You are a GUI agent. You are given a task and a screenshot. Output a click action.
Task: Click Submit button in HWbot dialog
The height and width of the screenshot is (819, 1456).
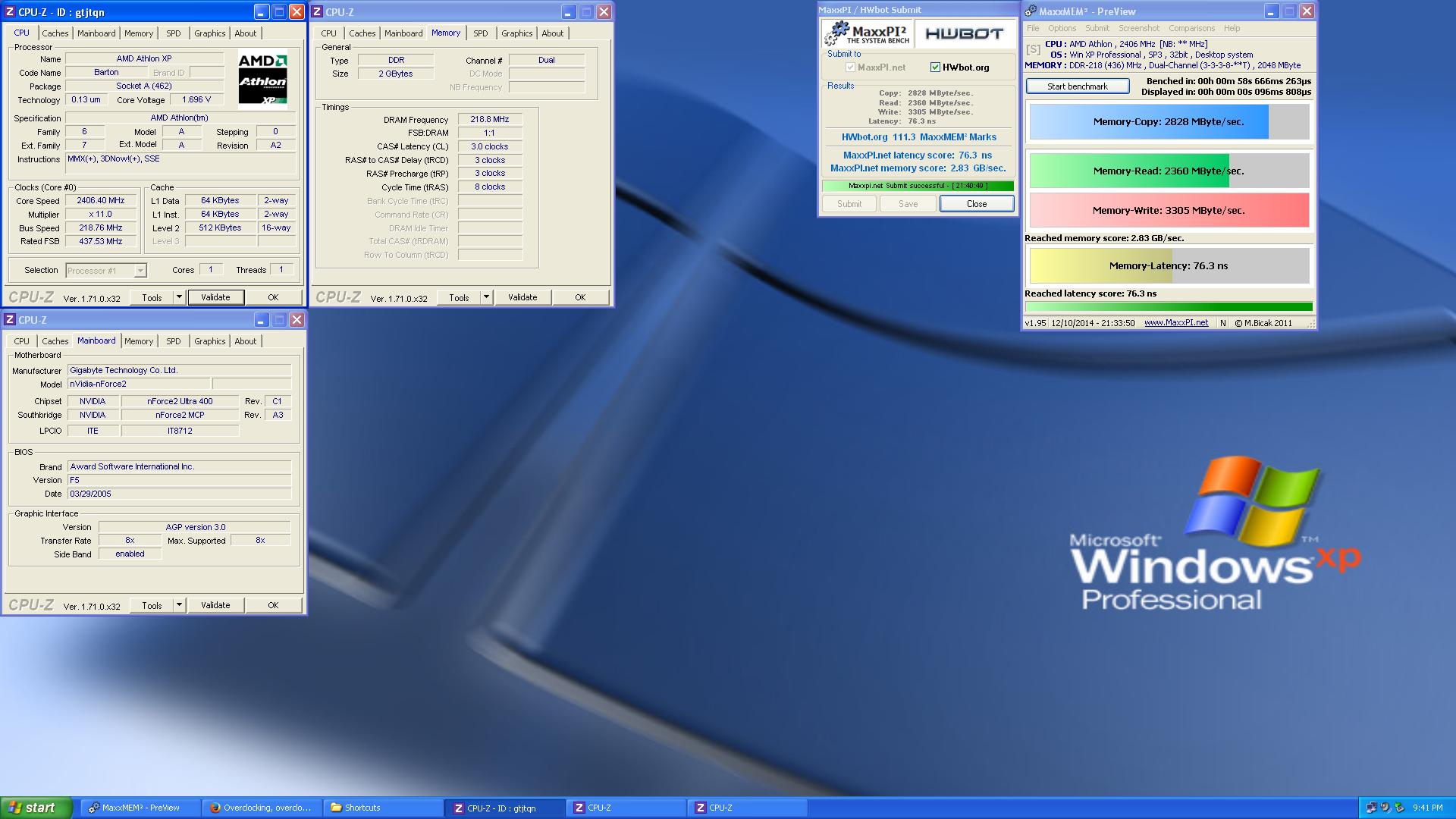coord(849,204)
